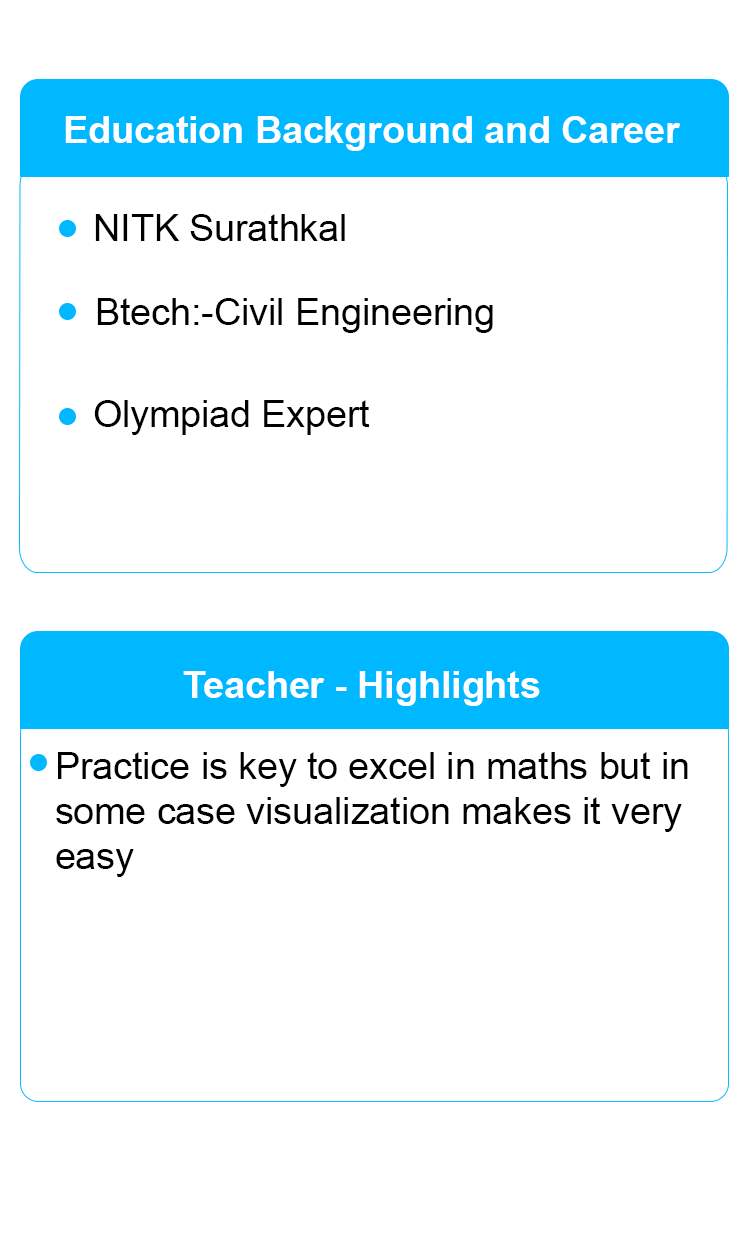Click the word 'Teacher' in the header

pyautogui.click(x=254, y=685)
